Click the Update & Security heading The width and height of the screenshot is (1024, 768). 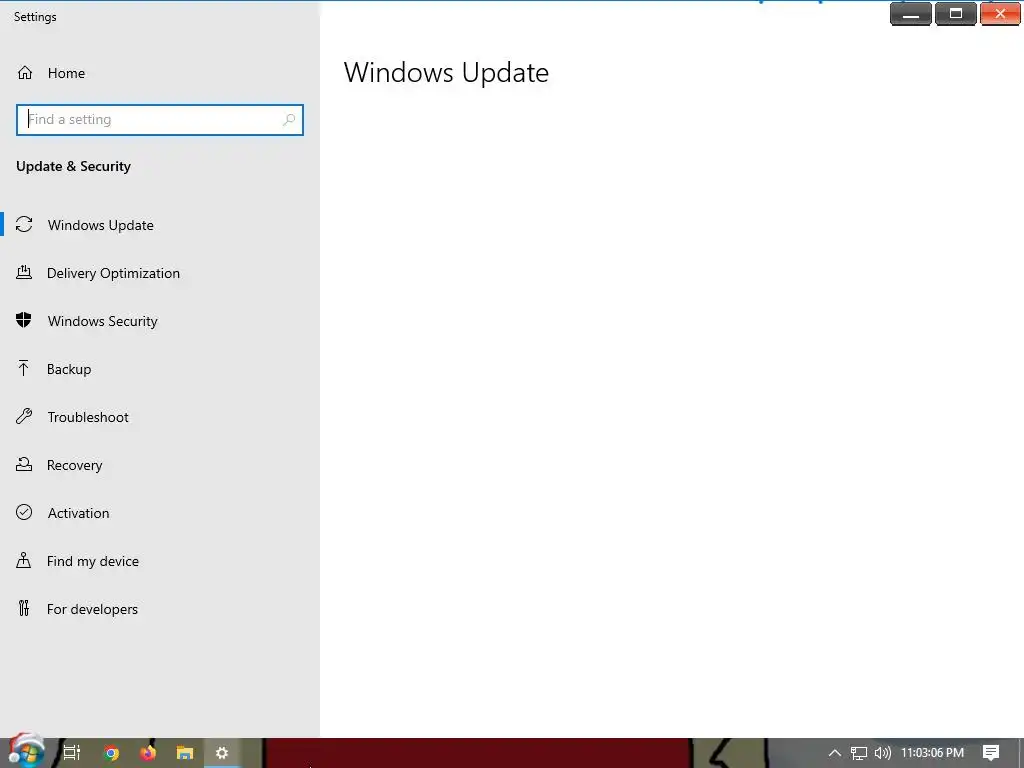(73, 166)
